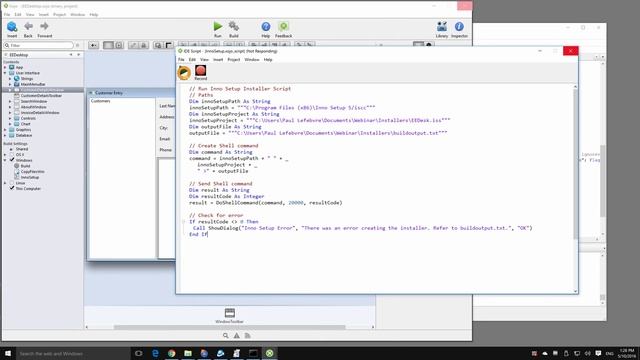The width and height of the screenshot is (640, 360).
Task: Click the taskbar web and Windows search box
Action: click(73, 353)
